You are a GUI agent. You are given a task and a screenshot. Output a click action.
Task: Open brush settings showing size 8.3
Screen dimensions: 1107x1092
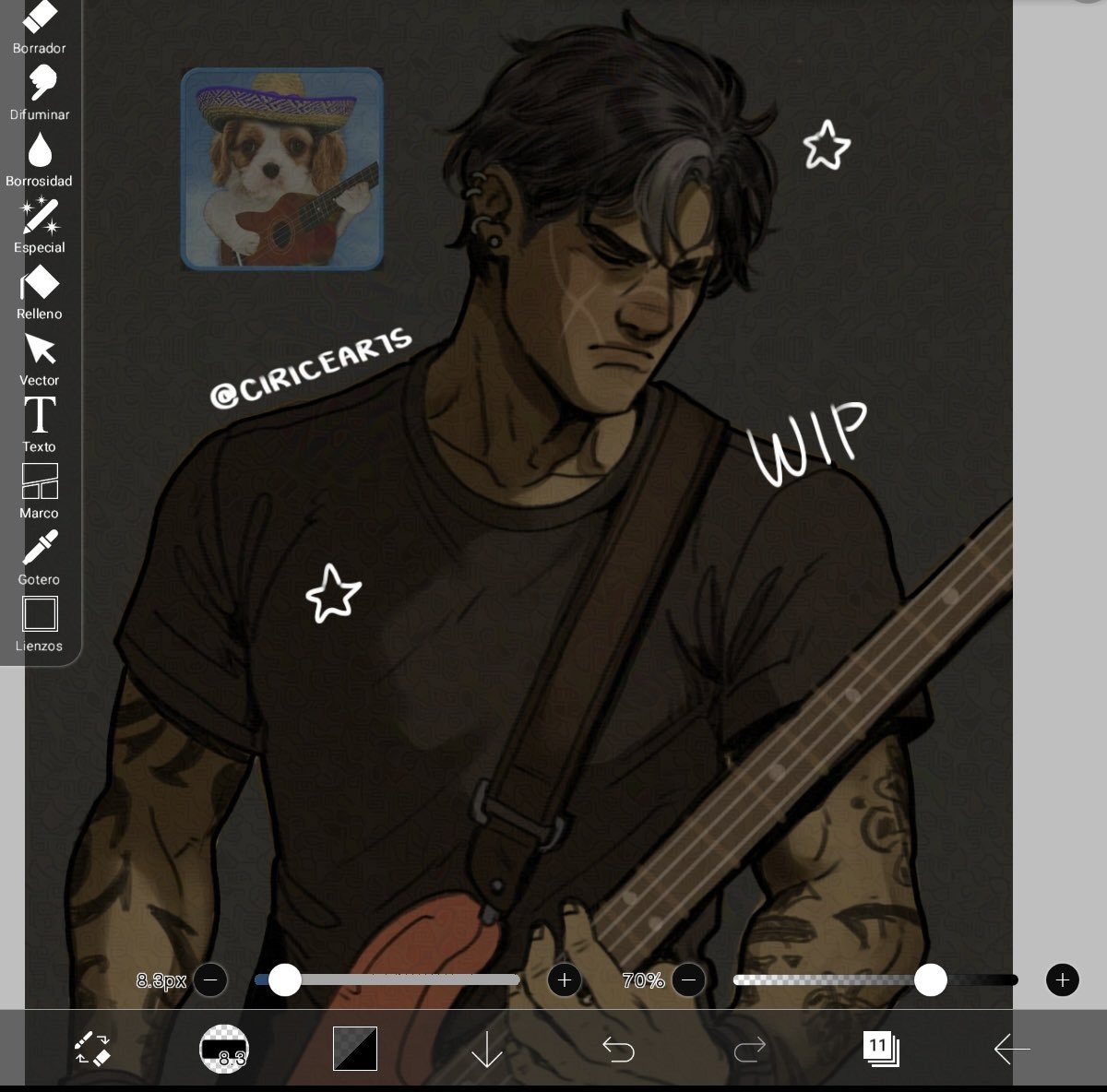tap(224, 1049)
